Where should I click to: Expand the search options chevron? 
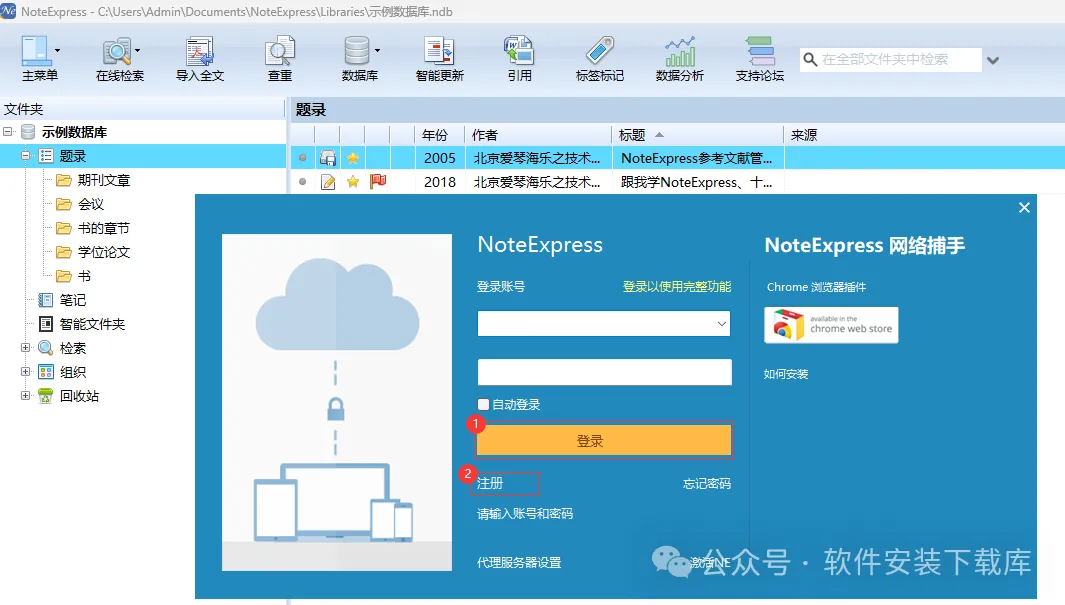click(993, 60)
